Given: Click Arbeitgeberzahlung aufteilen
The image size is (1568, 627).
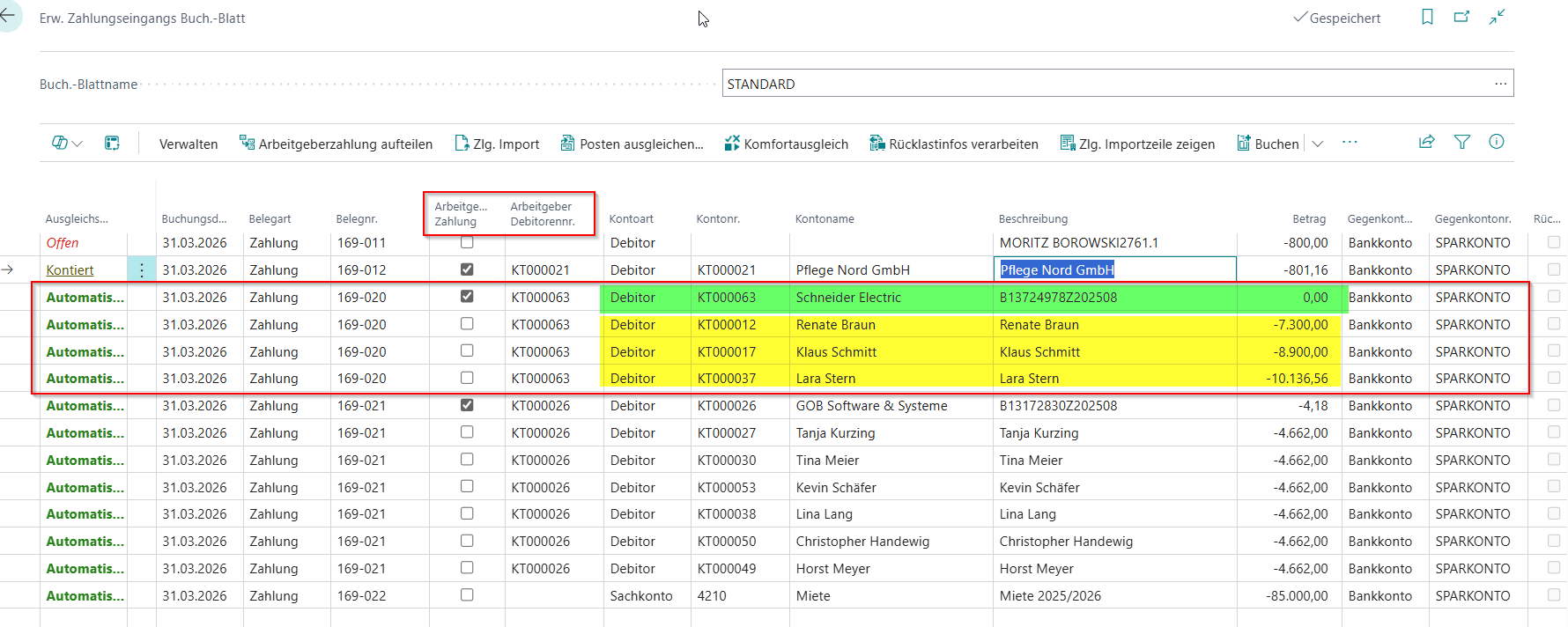Looking at the screenshot, I should [x=337, y=144].
